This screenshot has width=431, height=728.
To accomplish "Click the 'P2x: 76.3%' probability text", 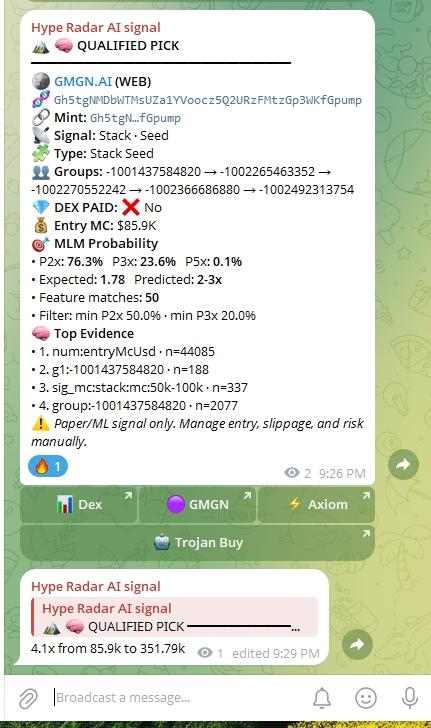I will [x=71, y=262].
